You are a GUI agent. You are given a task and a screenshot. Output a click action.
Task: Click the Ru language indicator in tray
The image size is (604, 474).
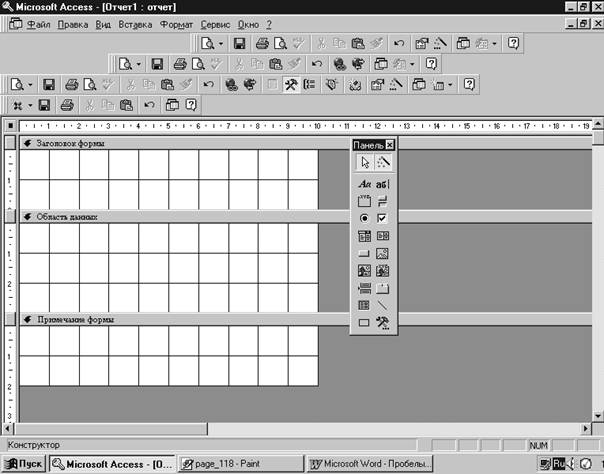pos(559,463)
